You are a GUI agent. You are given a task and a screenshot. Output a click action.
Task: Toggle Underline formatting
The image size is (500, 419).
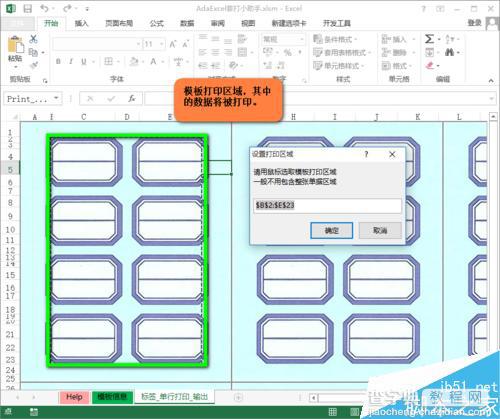[x=84, y=61]
